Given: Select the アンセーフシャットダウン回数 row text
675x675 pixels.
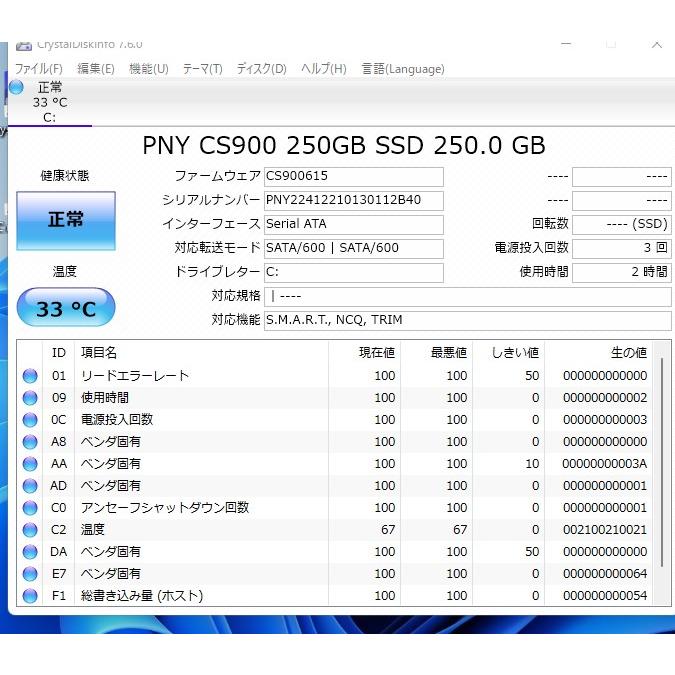Looking at the screenshot, I should tap(165, 508).
